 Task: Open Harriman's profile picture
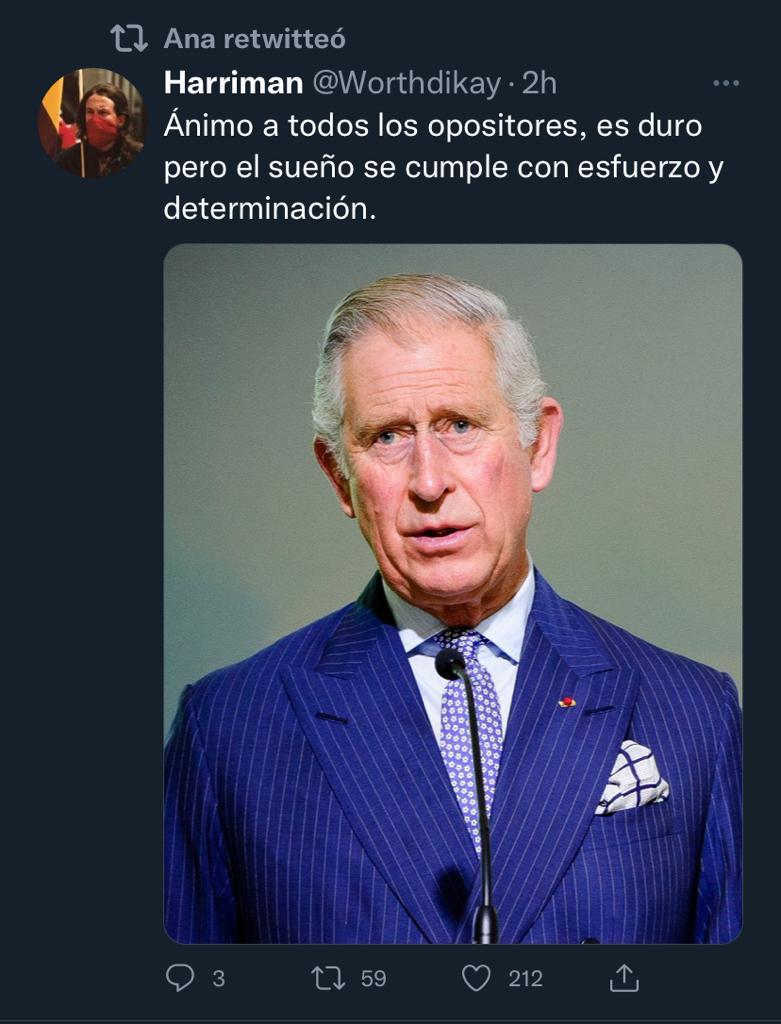point(92,122)
